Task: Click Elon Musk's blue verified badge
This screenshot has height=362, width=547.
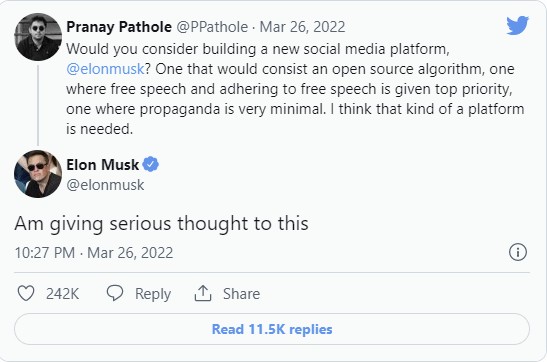Action: point(151,164)
